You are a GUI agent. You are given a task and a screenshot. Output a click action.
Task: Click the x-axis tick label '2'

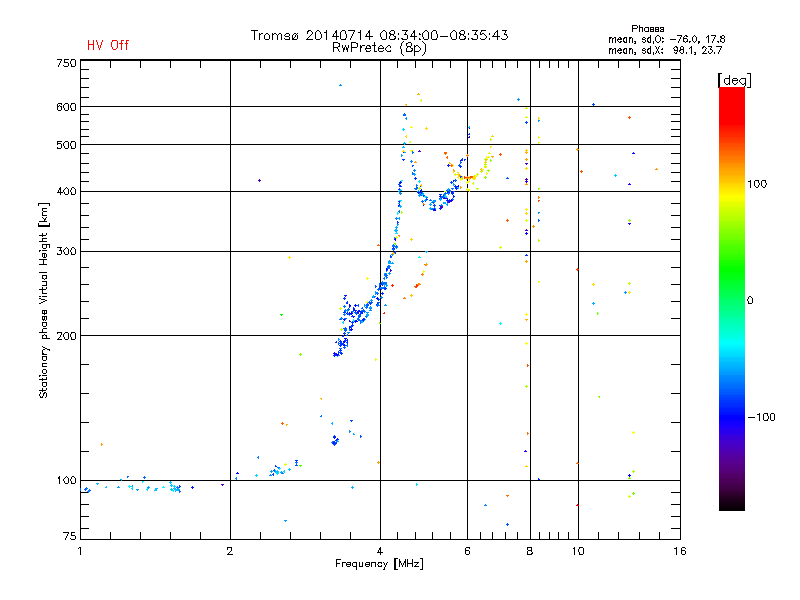click(230, 551)
